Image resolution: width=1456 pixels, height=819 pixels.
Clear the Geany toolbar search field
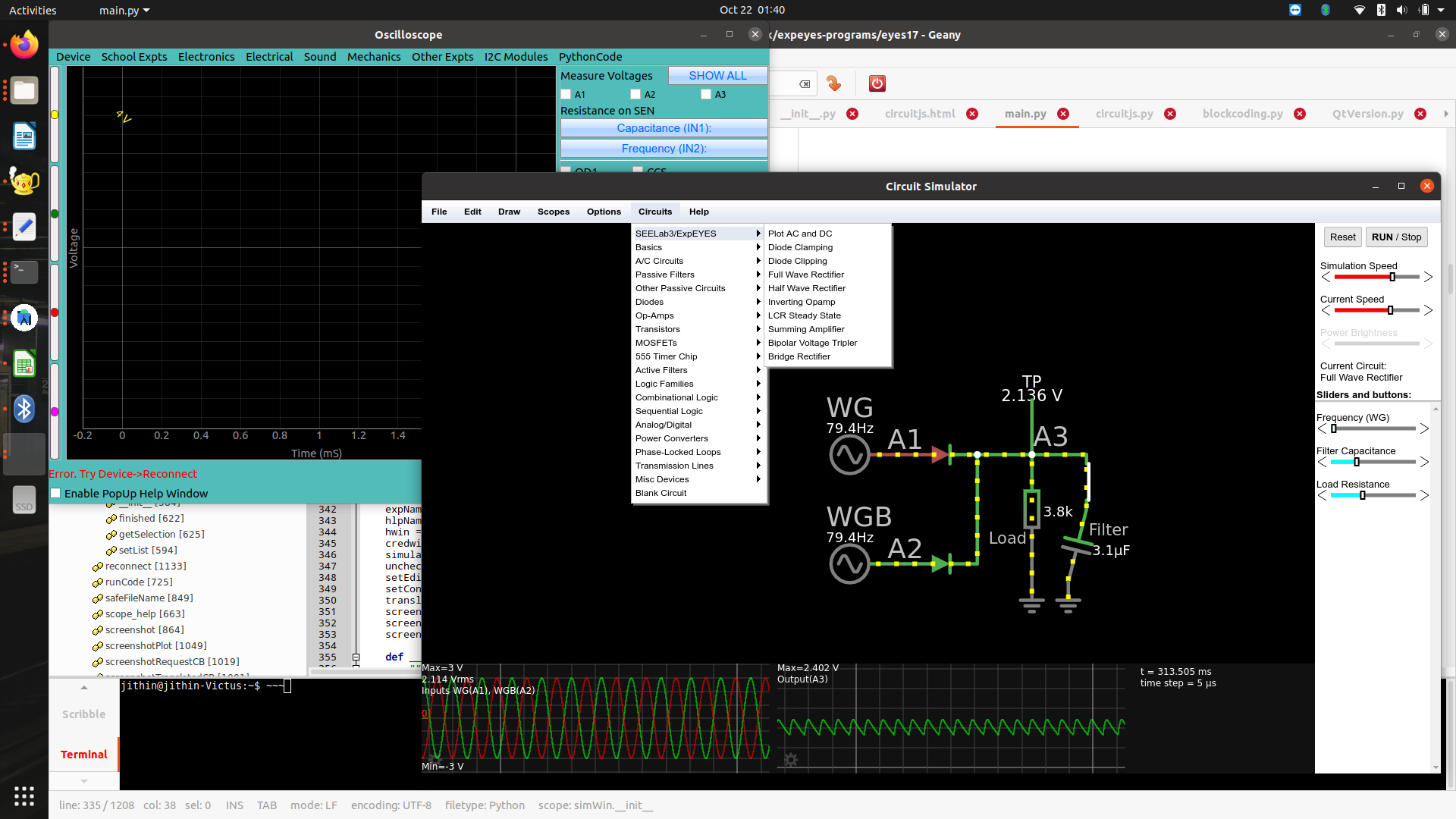[805, 84]
